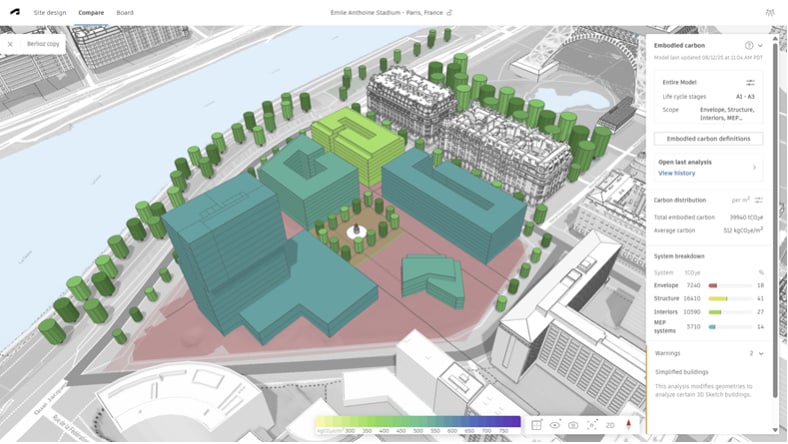
Task: Click the Warnings count 2
Action: (x=751, y=353)
